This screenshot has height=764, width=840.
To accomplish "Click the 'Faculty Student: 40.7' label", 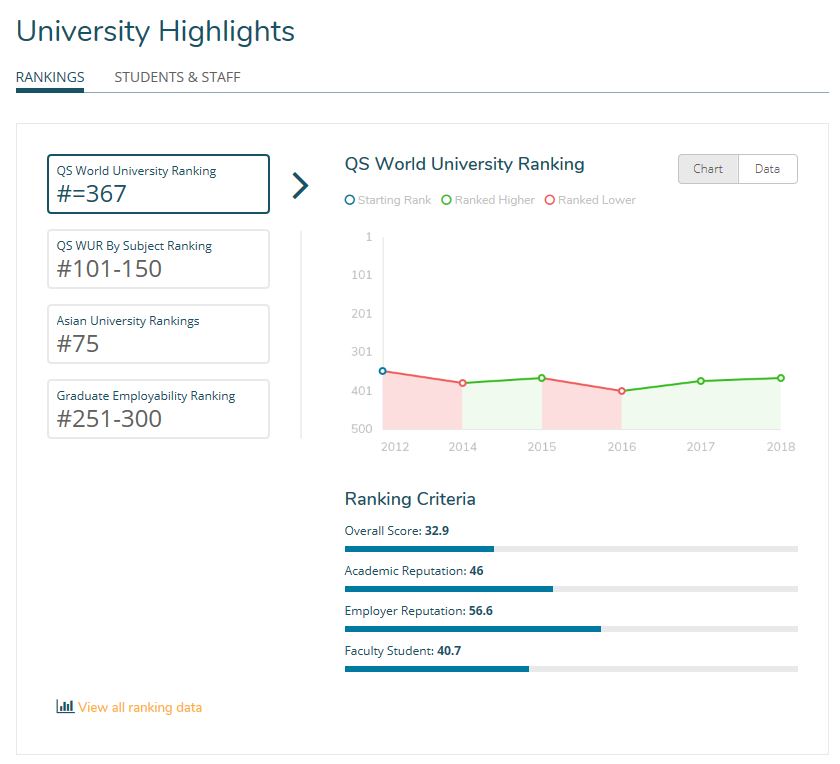I will click(403, 651).
